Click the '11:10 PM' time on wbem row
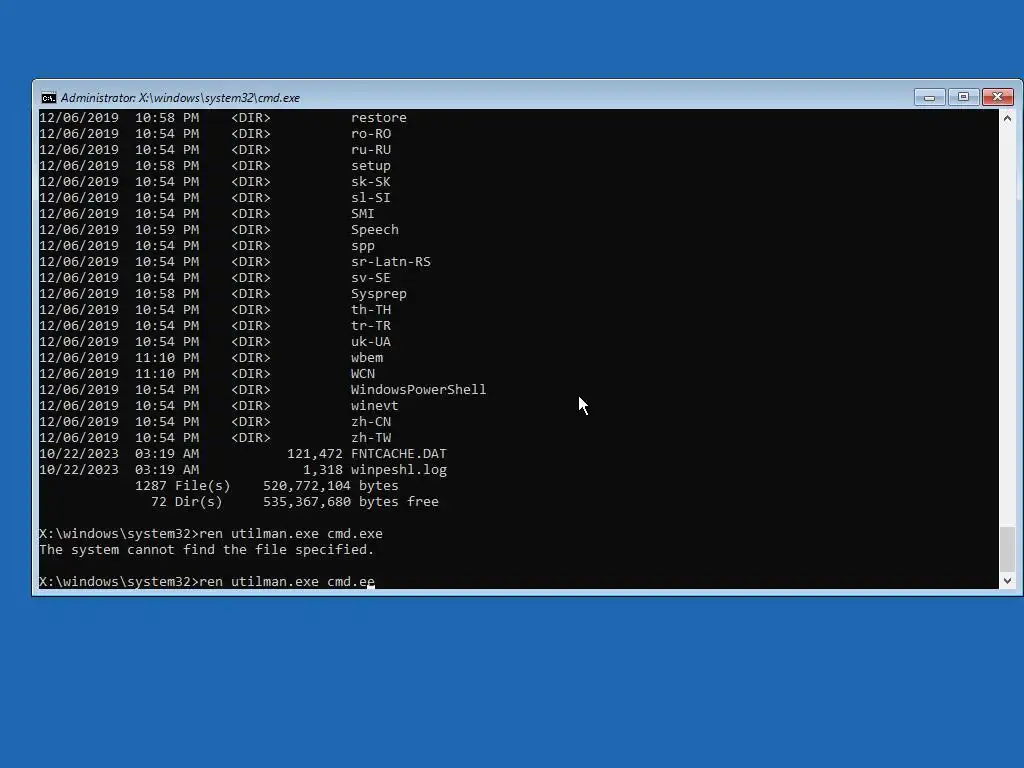 pos(167,357)
